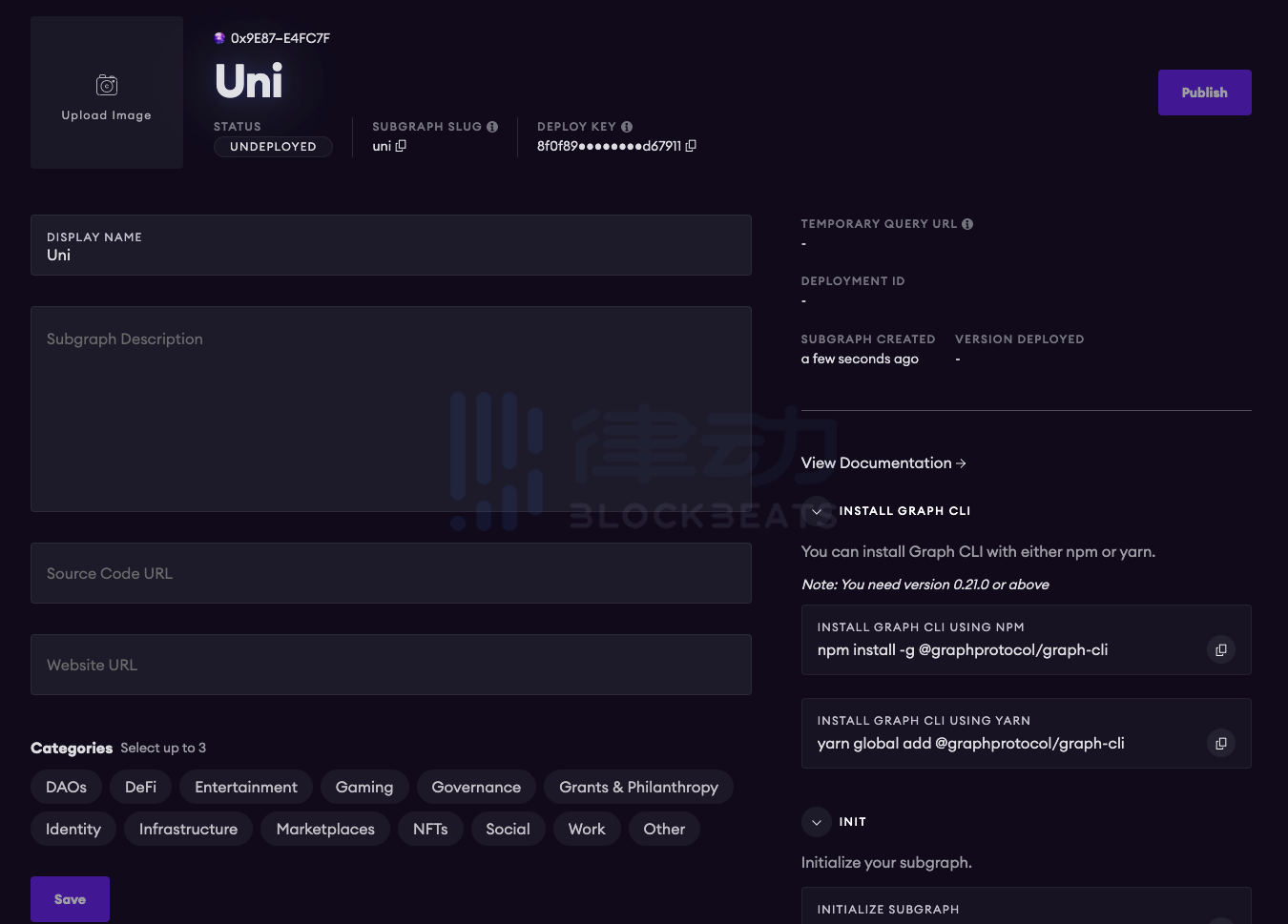Screen dimensions: 1288x924
Task: Click the UNDEPLOYED status badge
Action: [273, 147]
